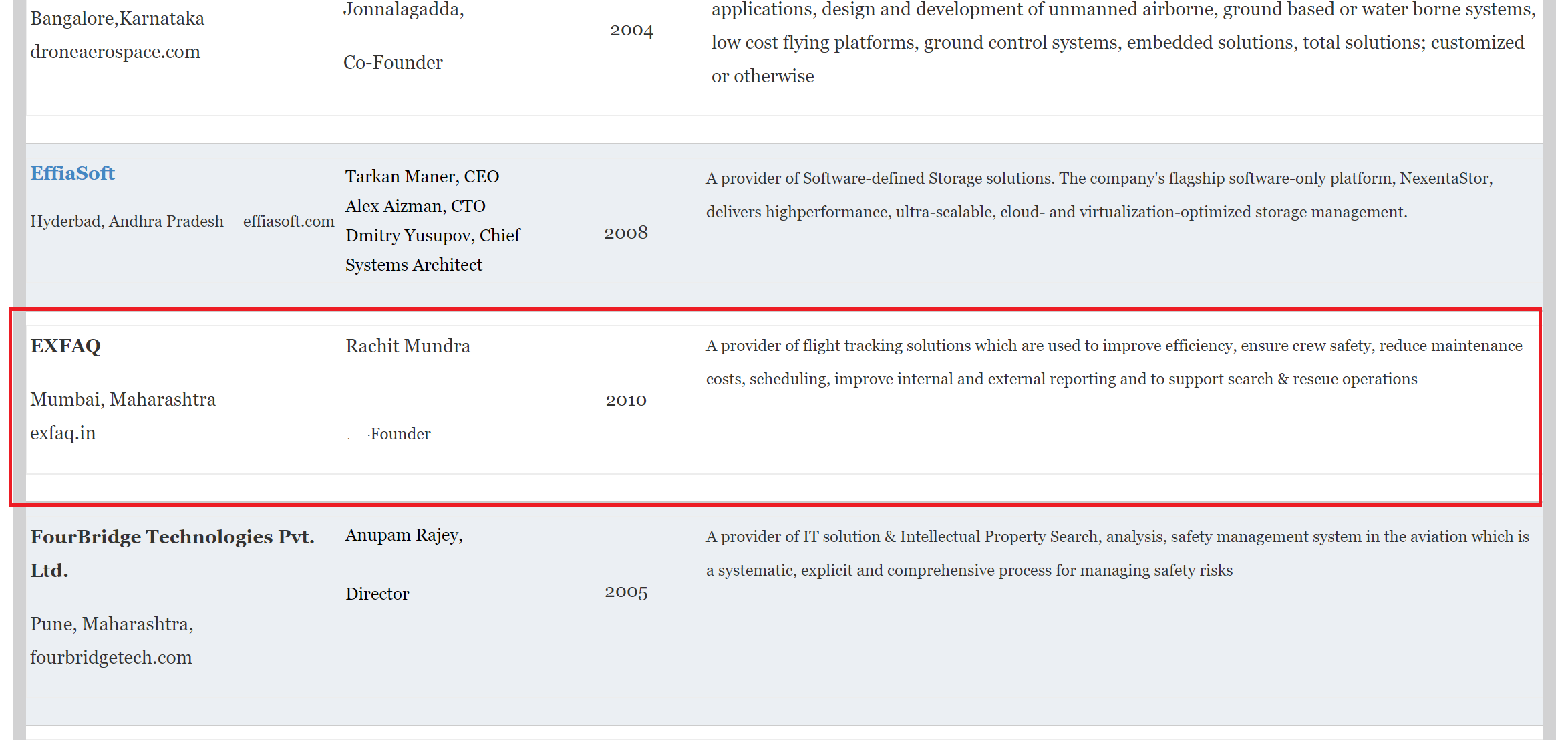Click the founding year 2004
This screenshot has height=740, width=1568.
click(631, 31)
